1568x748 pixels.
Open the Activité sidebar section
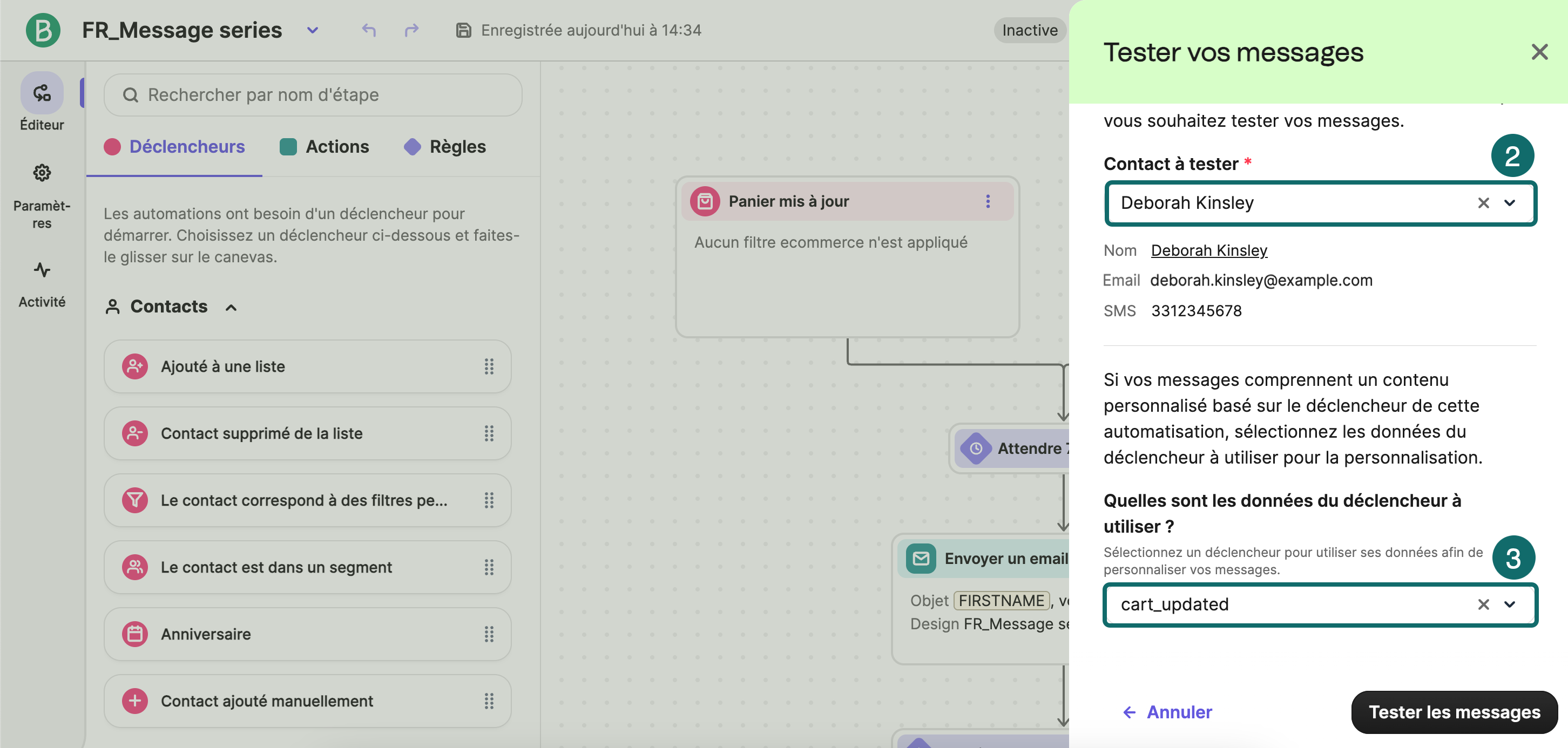click(42, 285)
